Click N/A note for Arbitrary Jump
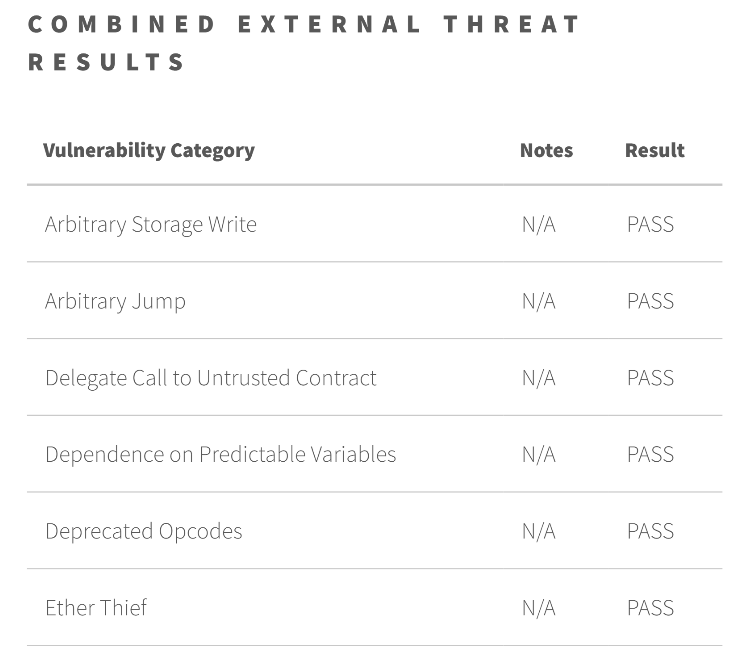The image size is (749, 660). [539, 301]
